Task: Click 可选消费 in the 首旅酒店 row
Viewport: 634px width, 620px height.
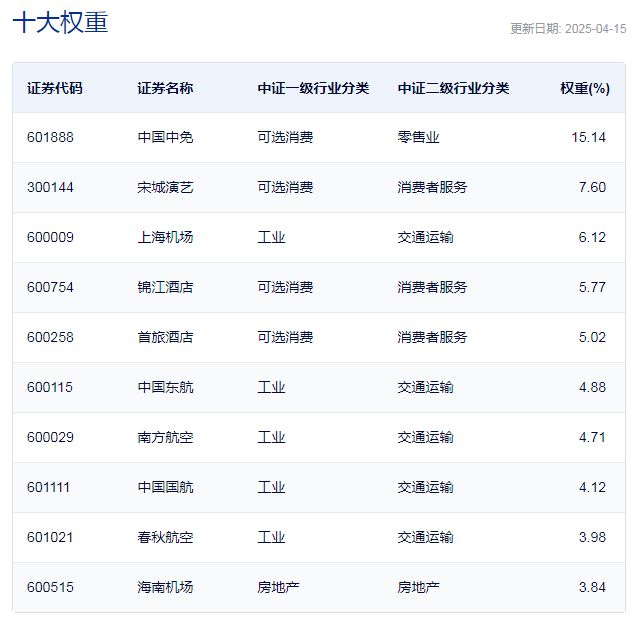Action: pos(285,337)
